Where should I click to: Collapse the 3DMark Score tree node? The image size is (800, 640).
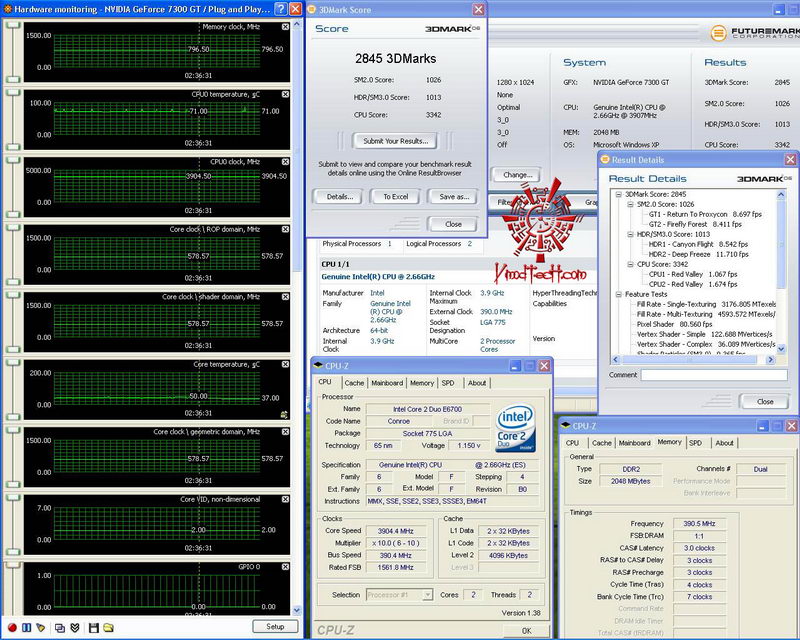[618, 194]
